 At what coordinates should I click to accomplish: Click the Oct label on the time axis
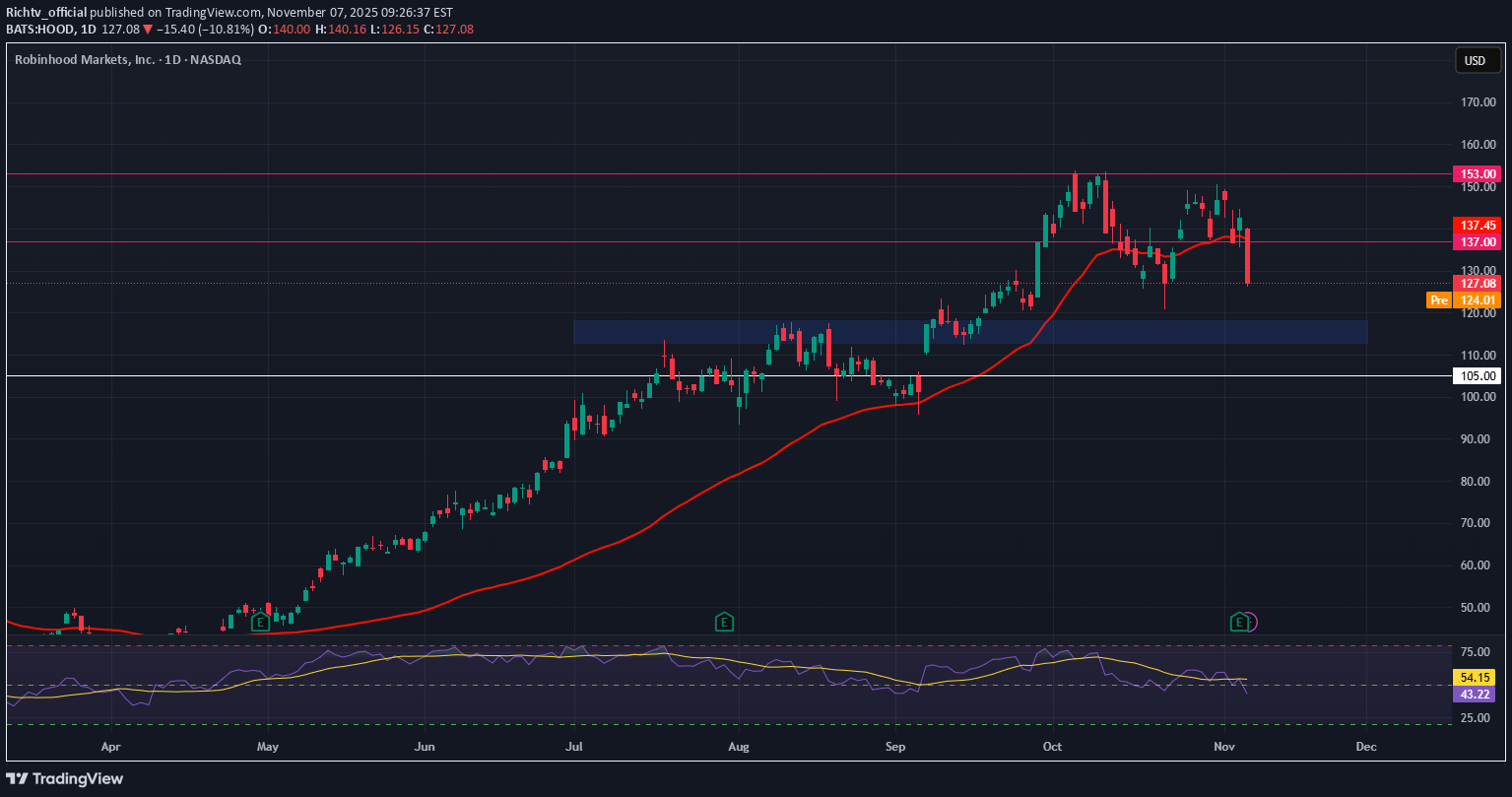tap(1052, 747)
